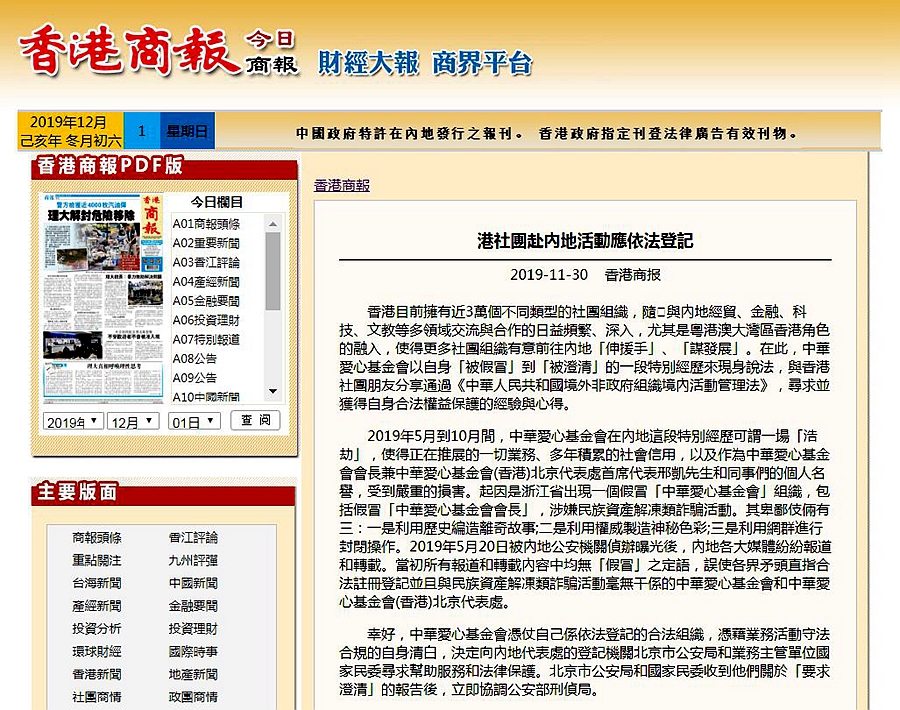Click 投資理財 under 主要版面
The width and height of the screenshot is (900, 710).
[x=193, y=628]
